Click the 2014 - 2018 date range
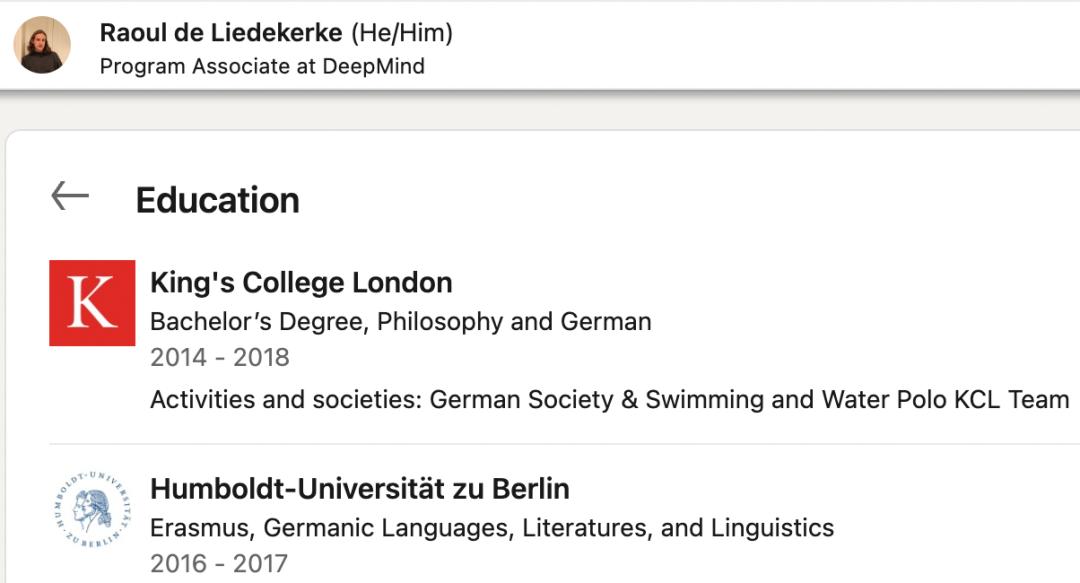 220,357
